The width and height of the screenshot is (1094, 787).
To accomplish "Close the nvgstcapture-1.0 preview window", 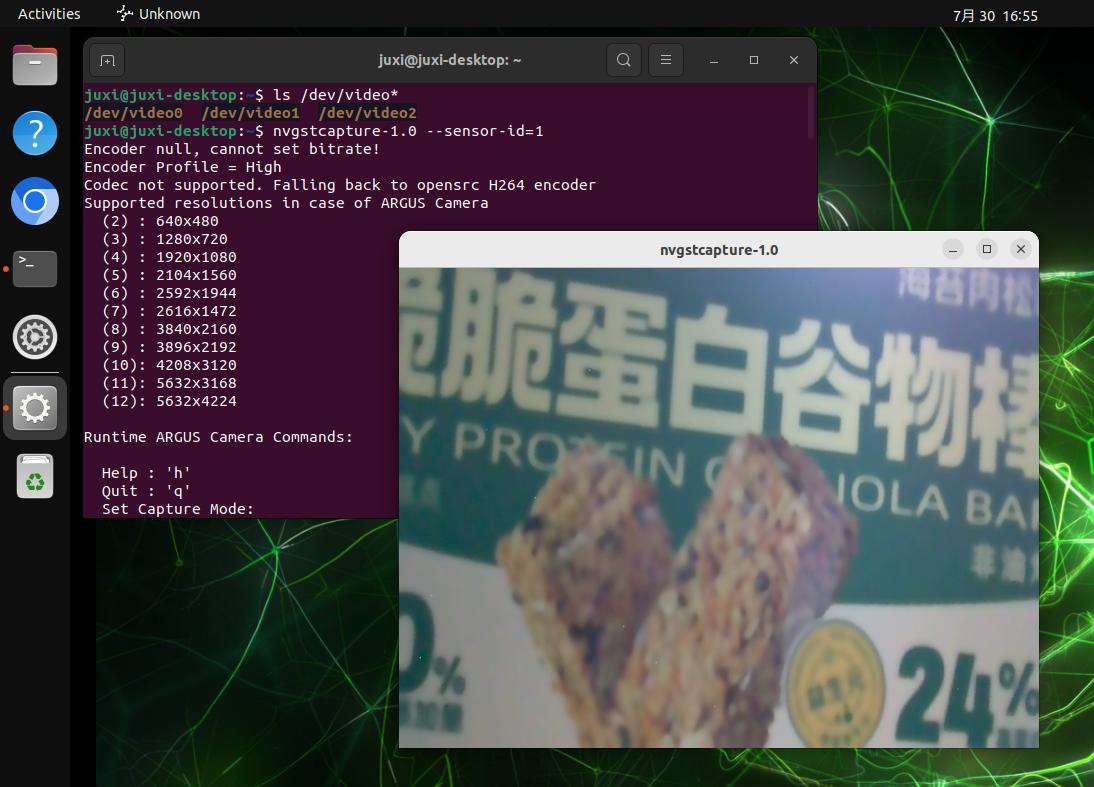I will click(1021, 249).
